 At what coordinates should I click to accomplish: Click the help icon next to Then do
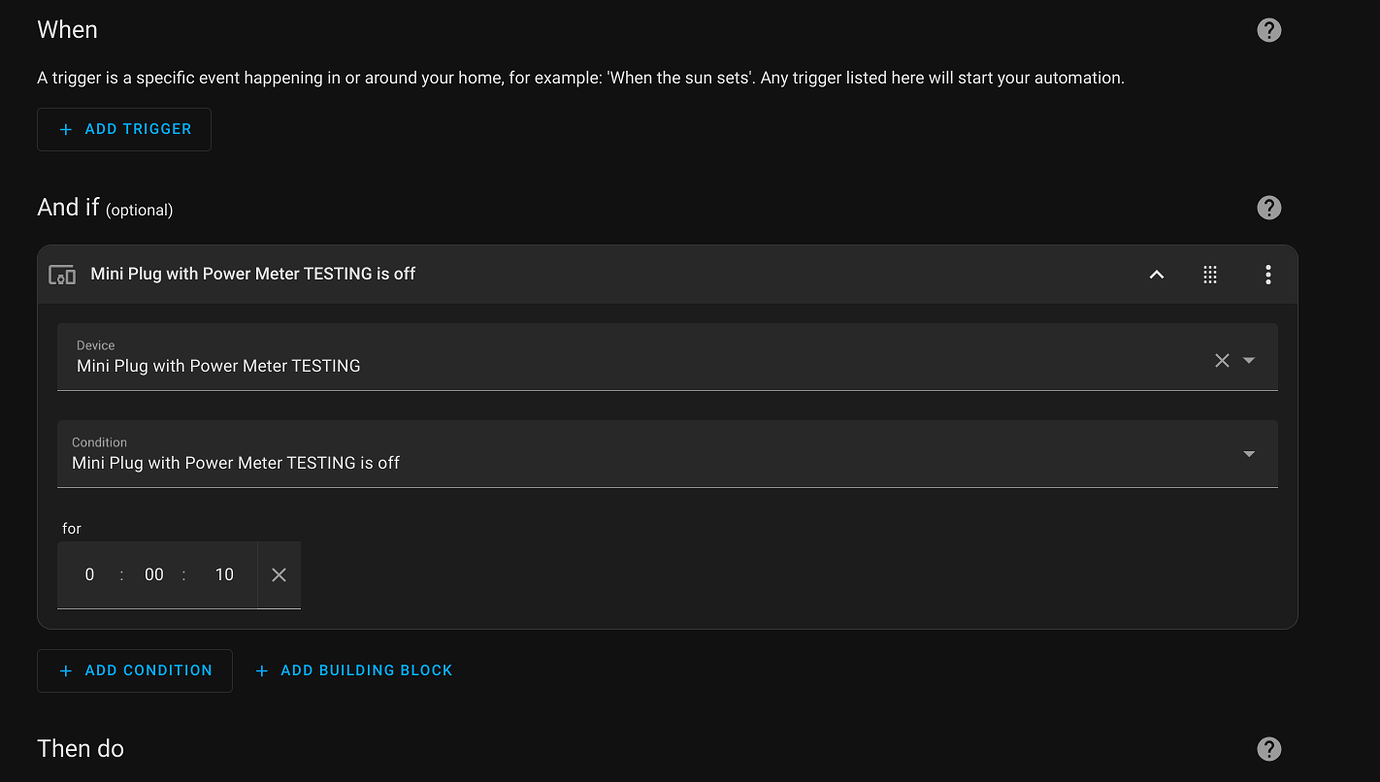pos(1268,748)
